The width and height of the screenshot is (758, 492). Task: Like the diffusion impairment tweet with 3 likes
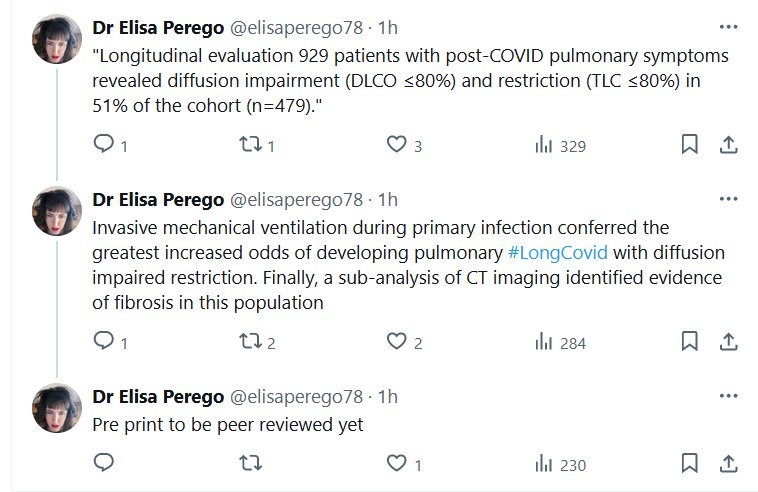pos(397,145)
